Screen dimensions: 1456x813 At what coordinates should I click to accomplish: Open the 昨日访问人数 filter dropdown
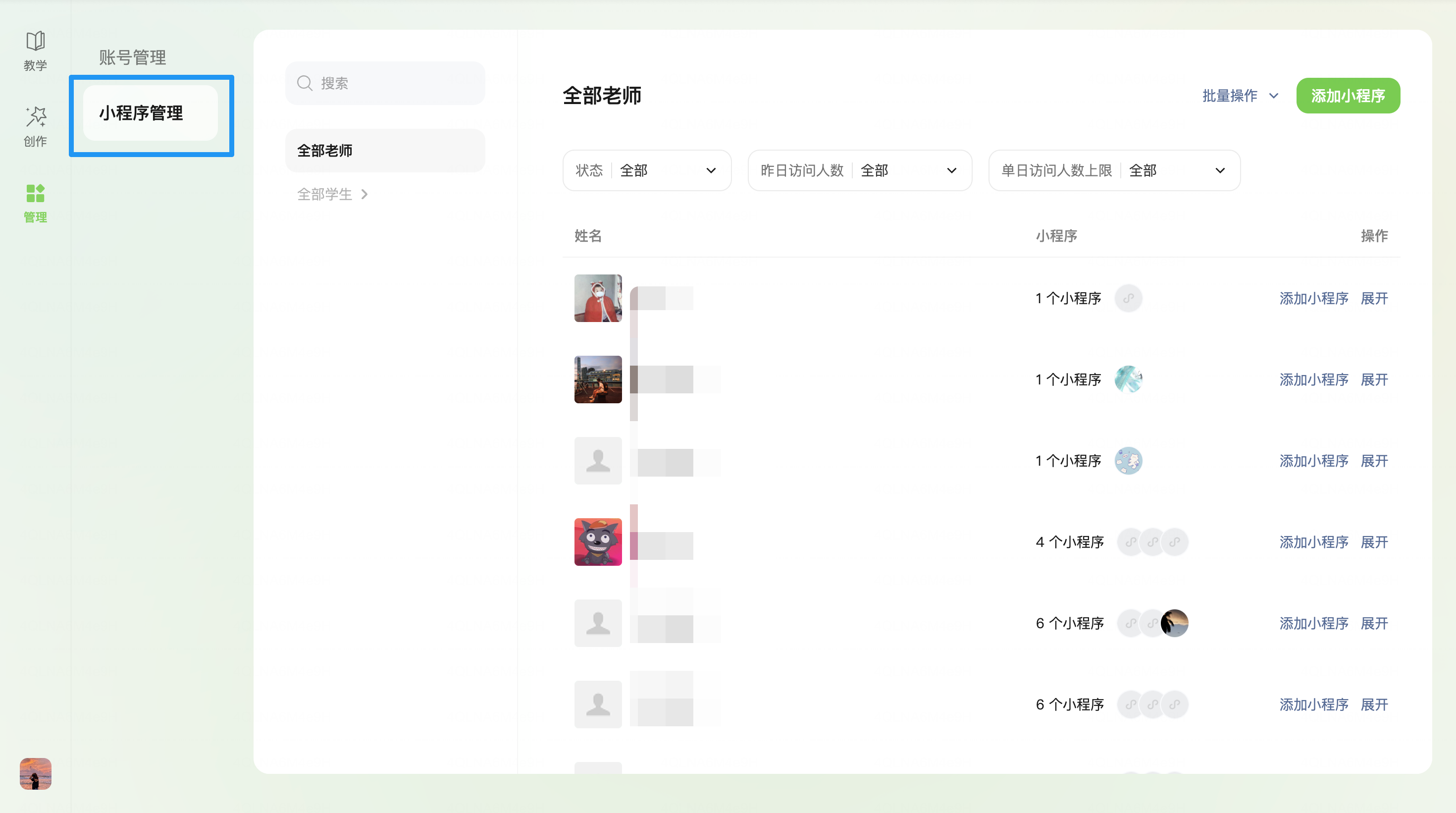(859, 170)
